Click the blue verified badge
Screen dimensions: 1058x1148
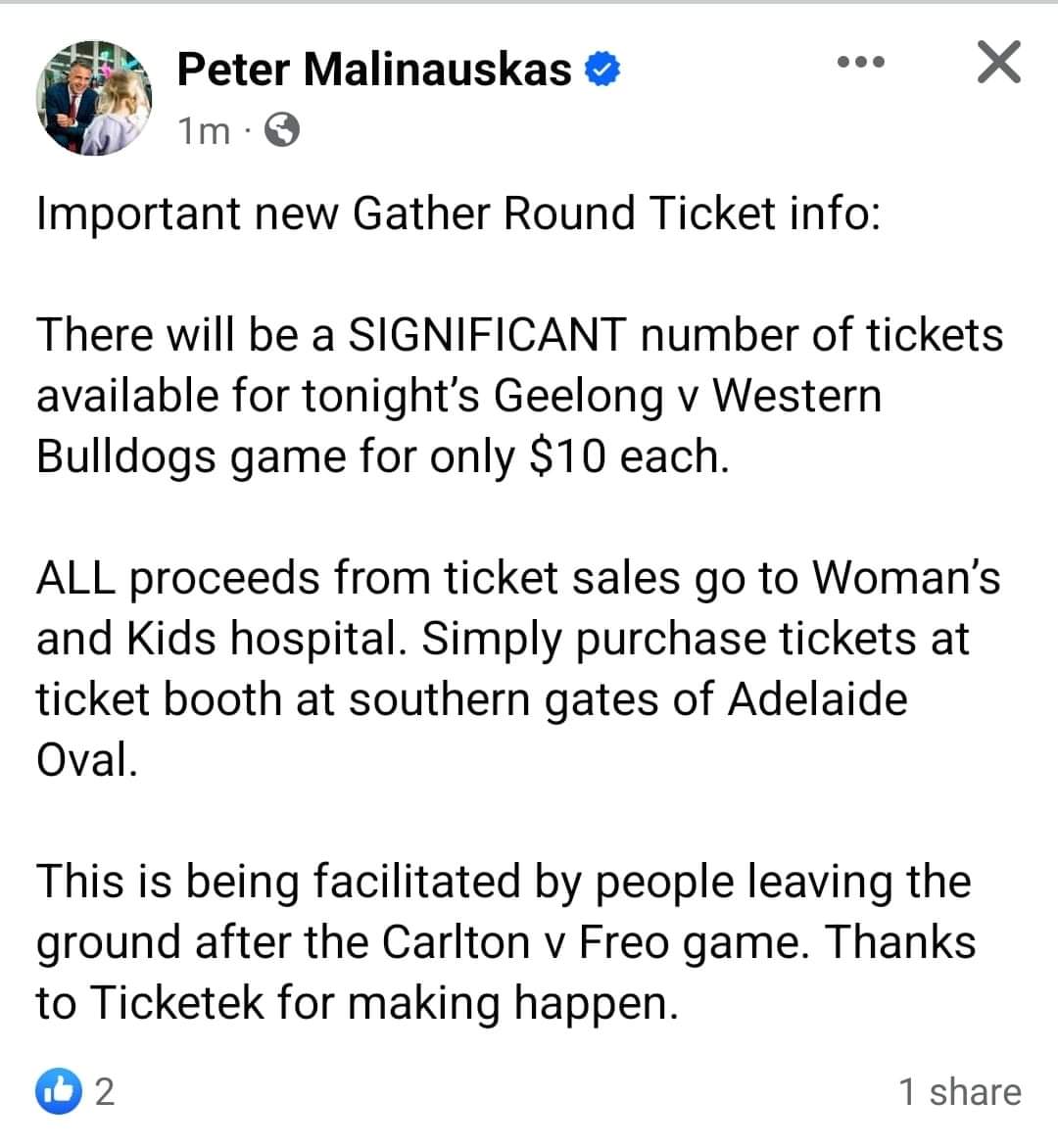click(601, 70)
